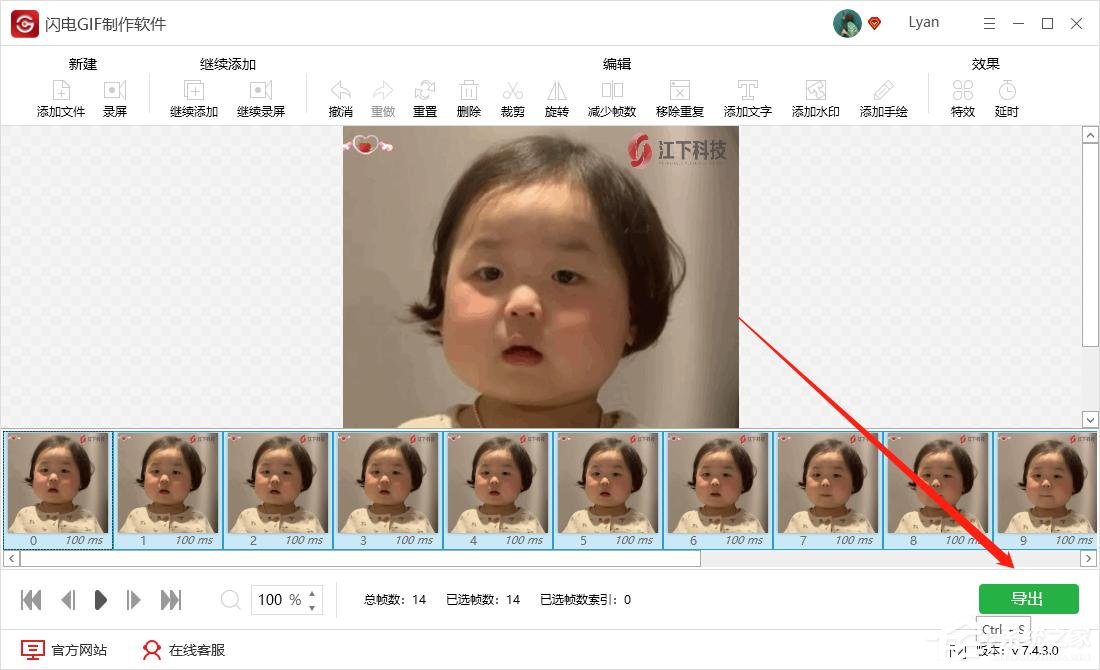Delete frame using the 删除 icon
The height and width of the screenshot is (670, 1100).
(x=469, y=96)
